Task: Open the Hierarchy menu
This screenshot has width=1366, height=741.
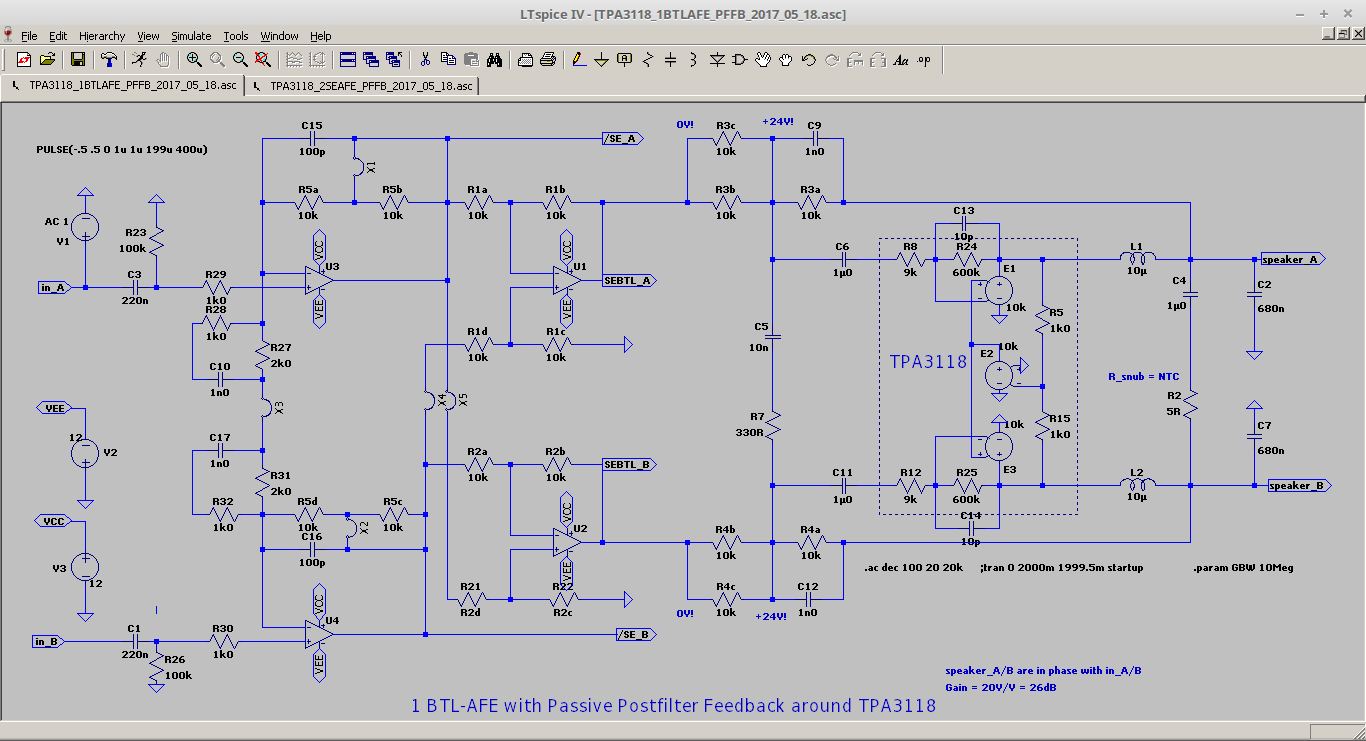Action: tap(102, 36)
